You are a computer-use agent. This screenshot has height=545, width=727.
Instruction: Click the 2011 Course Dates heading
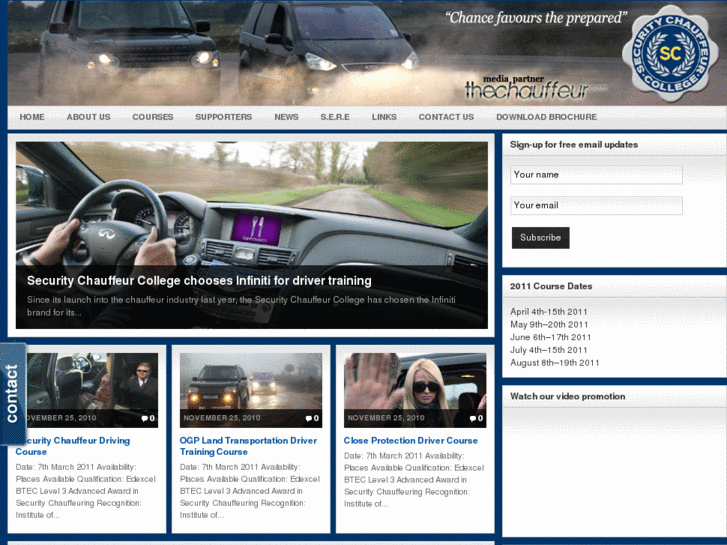pyautogui.click(x=551, y=286)
